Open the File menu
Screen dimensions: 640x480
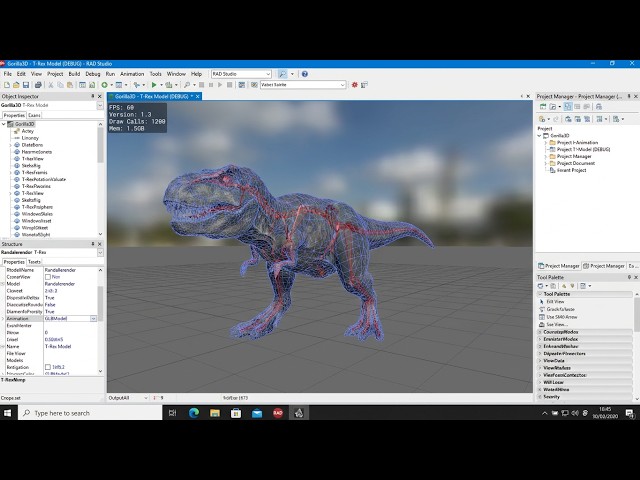[7, 74]
